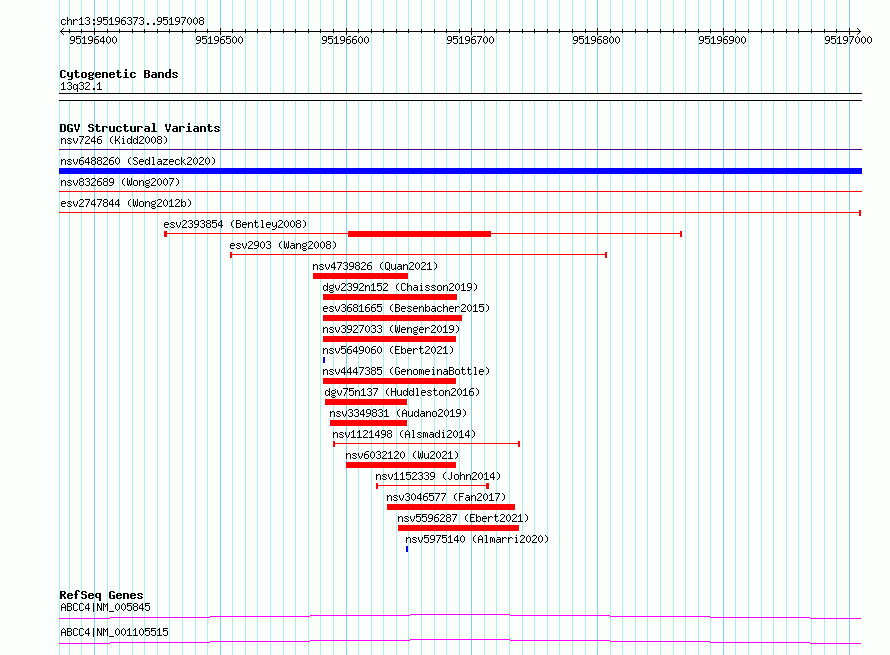Click the 13q32.1 cytogenetic band label
Screen dimensions: 890x655
tap(81, 86)
